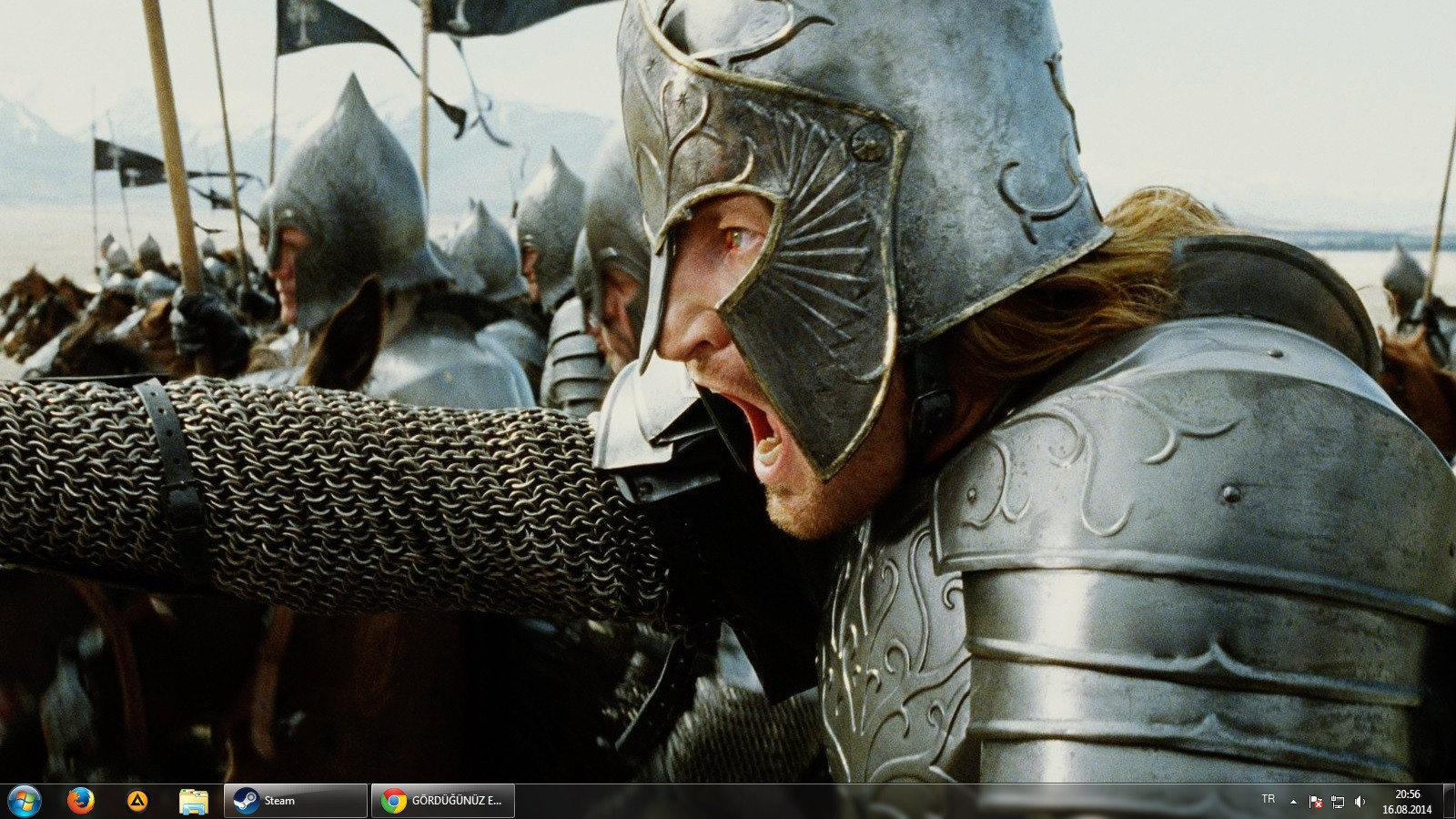Click the 16.08.2014 date text
This screenshot has height=819, width=1456.
click(x=1407, y=809)
